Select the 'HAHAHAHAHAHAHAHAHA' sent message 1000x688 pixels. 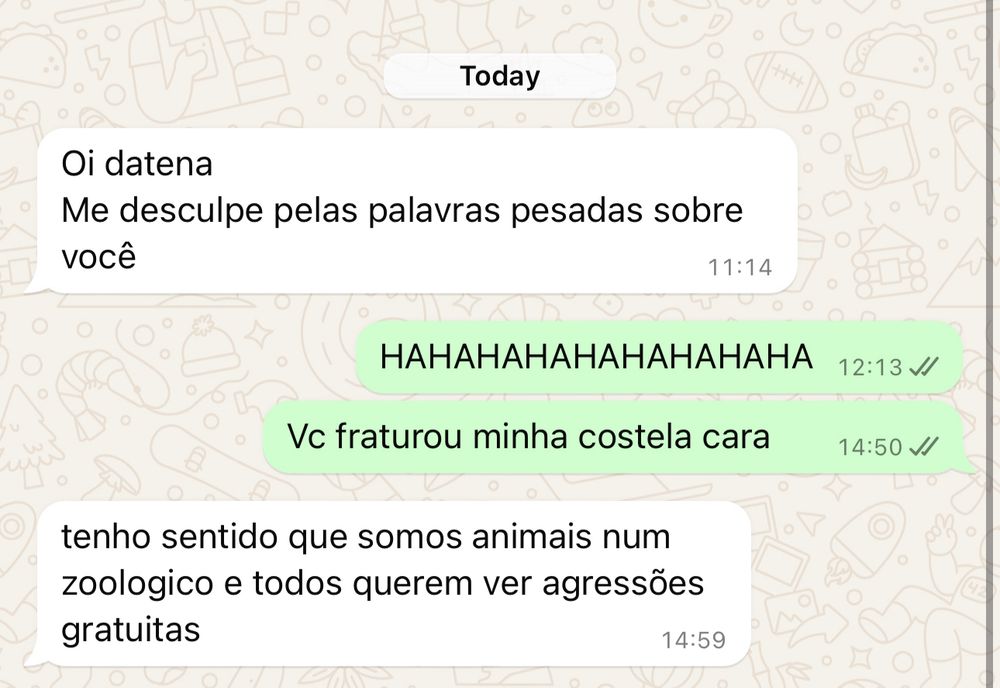point(659,357)
